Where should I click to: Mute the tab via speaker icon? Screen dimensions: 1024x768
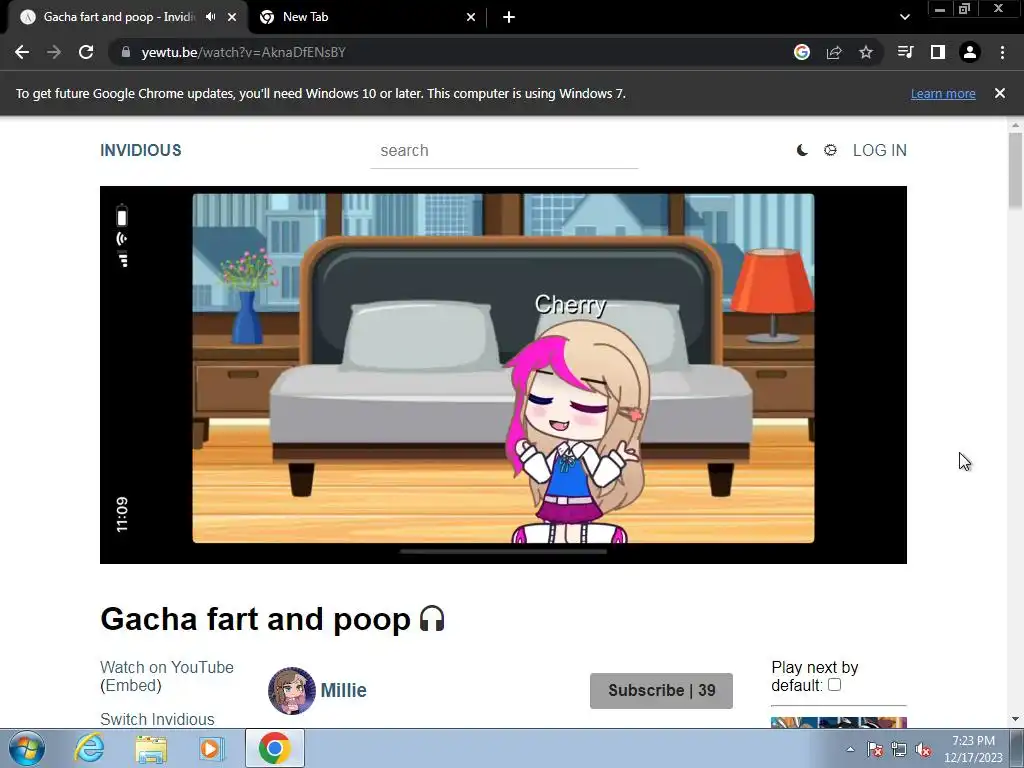[x=210, y=17]
